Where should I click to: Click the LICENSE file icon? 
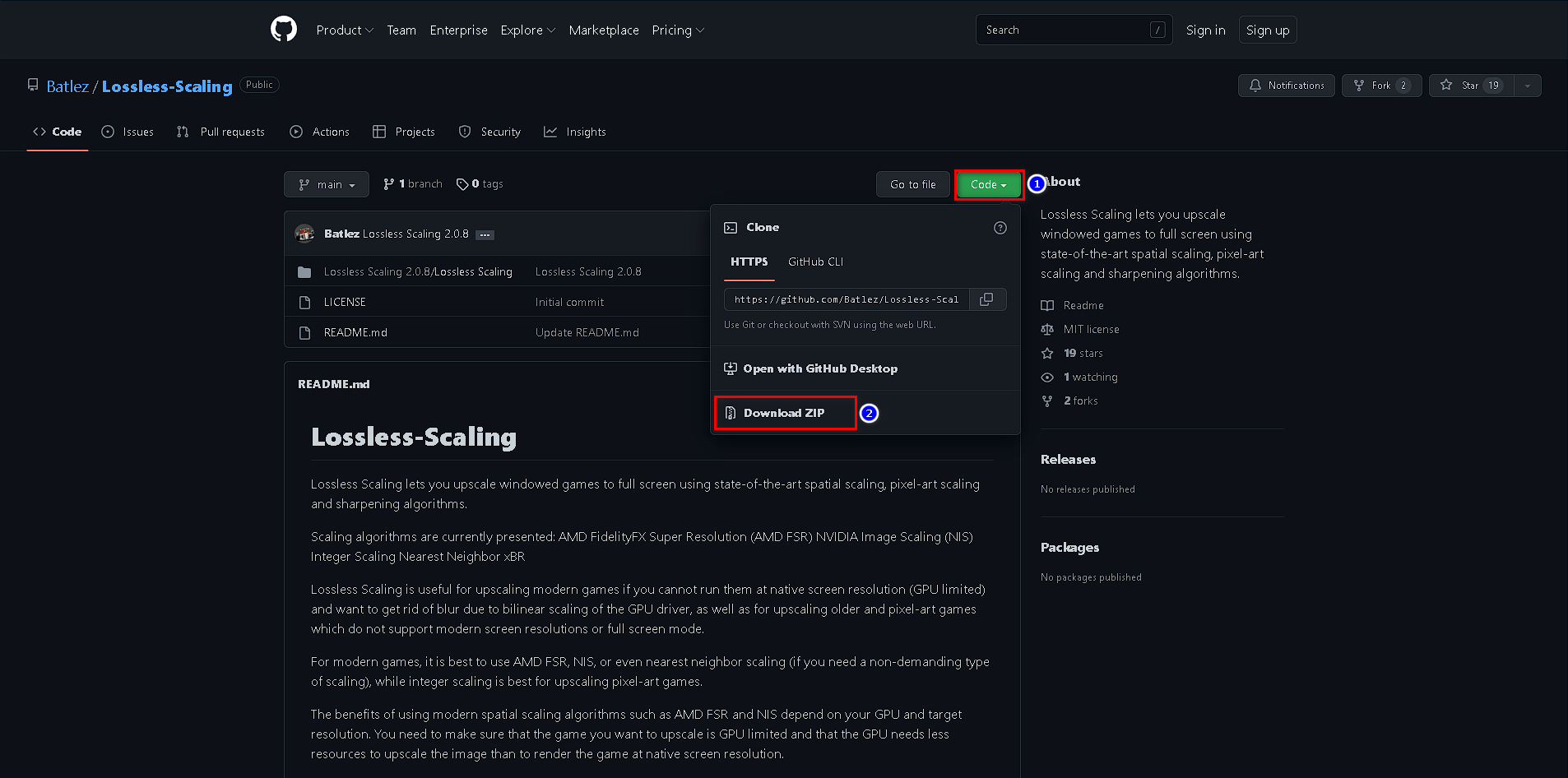click(x=304, y=303)
